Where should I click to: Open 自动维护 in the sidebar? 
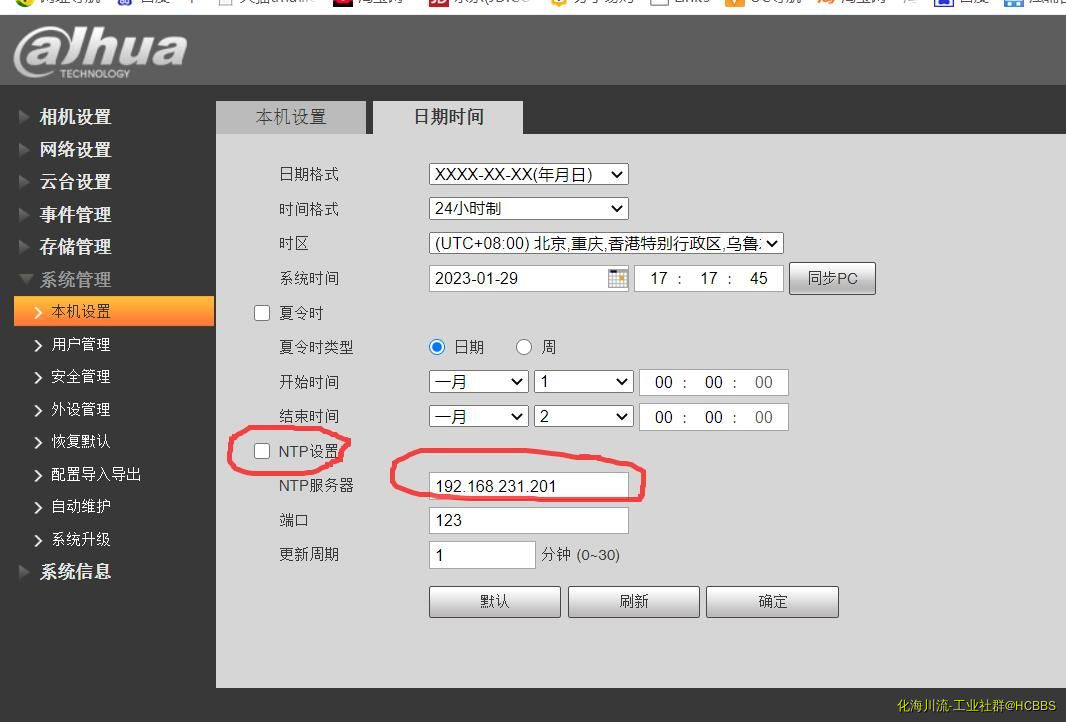click(80, 506)
